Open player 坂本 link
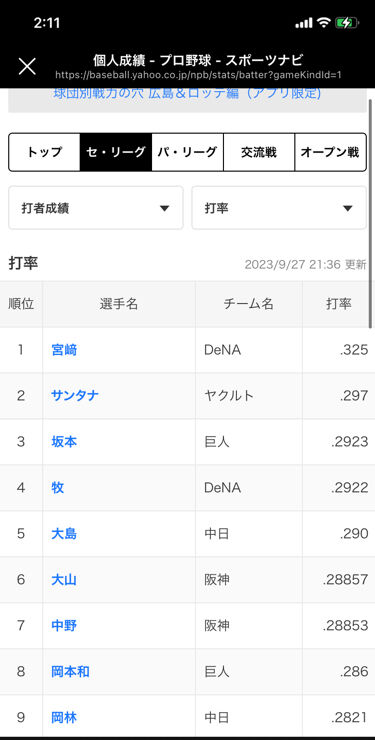The width and height of the screenshot is (375, 740). [64, 442]
